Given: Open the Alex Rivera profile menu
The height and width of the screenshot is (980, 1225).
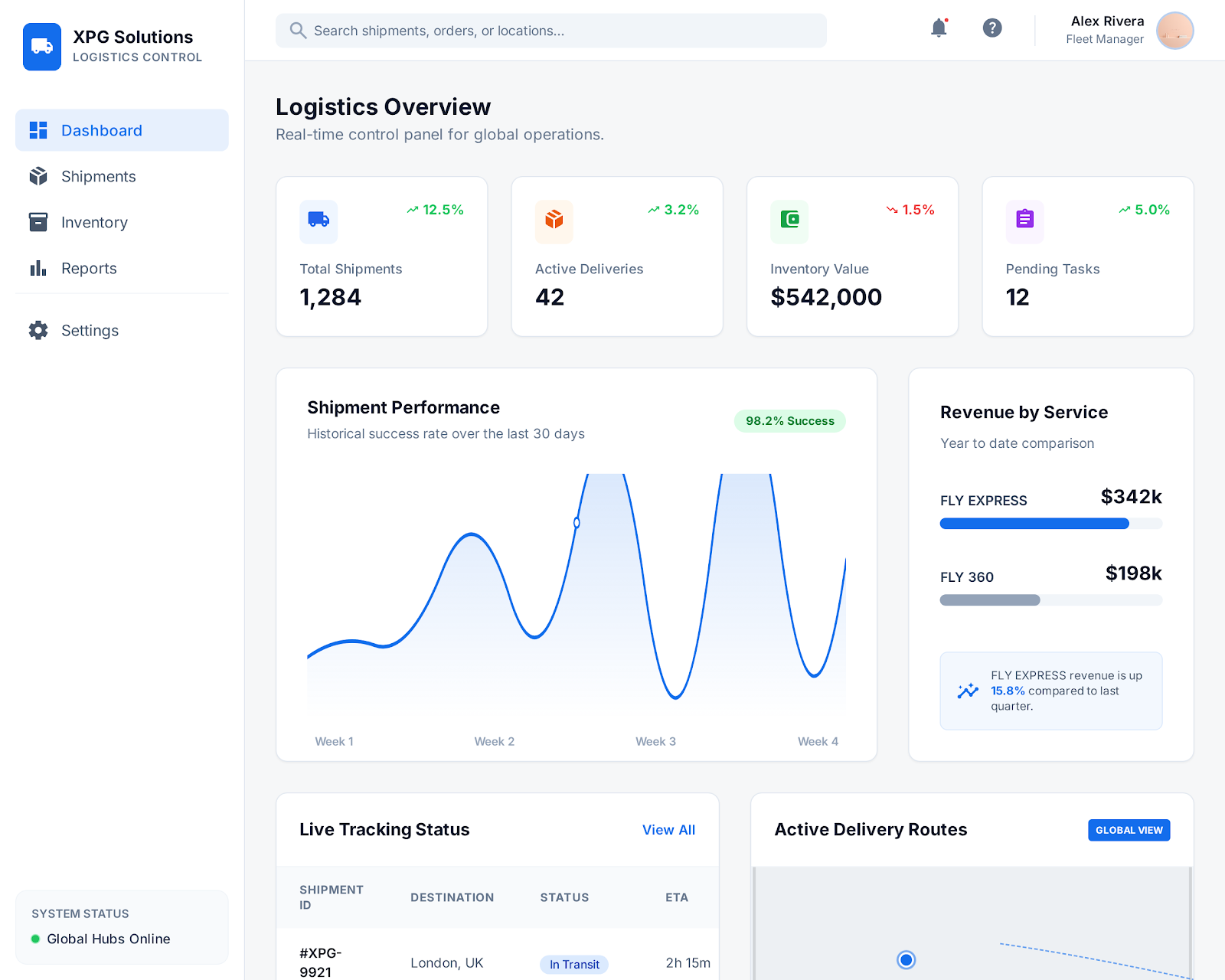Looking at the screenshot, I should coord(1106,31).
